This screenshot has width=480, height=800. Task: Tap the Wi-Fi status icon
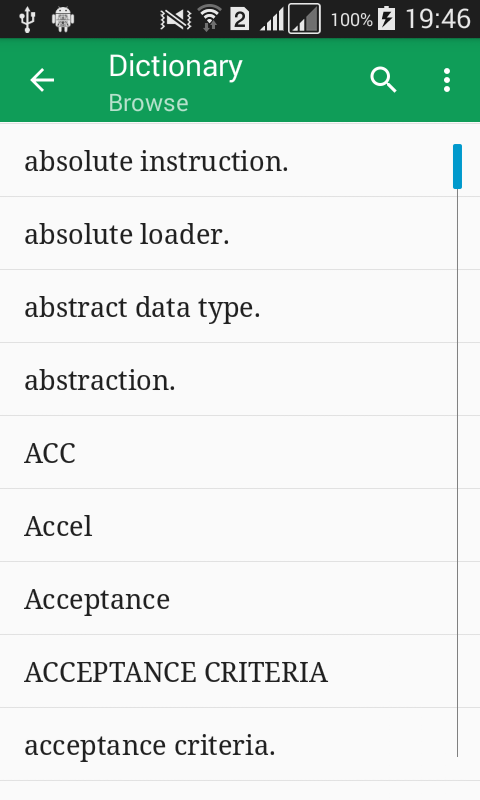click(209, 19)
